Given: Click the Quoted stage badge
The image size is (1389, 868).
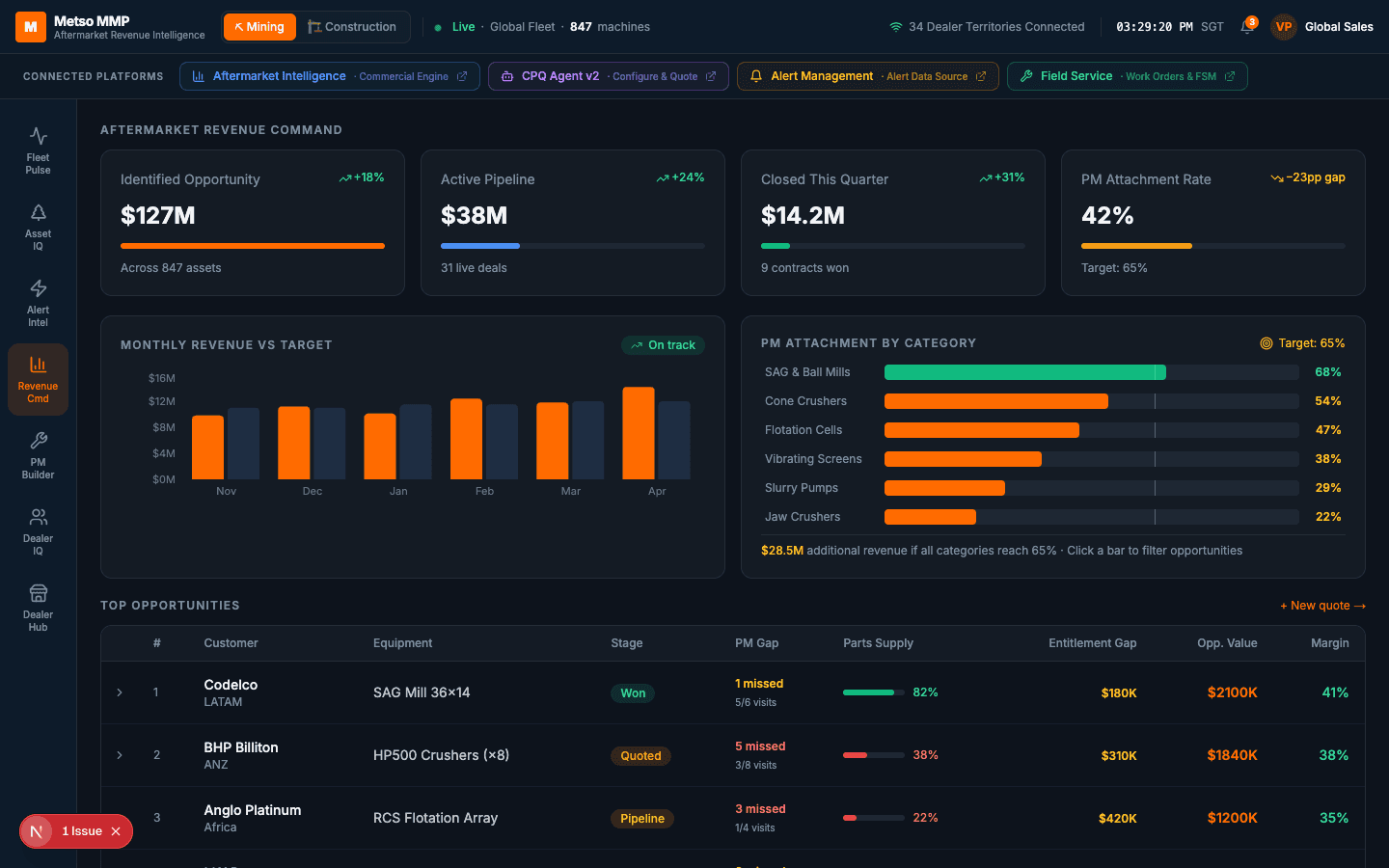Looking at the screenshot, I should click(x=640, y=756).
